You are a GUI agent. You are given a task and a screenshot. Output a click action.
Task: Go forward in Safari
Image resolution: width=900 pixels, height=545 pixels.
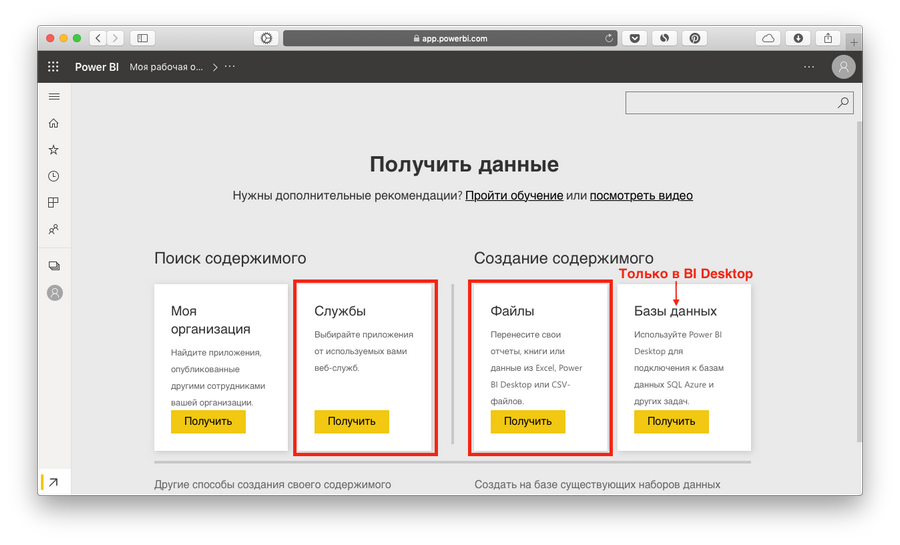[x=115, y=38]
